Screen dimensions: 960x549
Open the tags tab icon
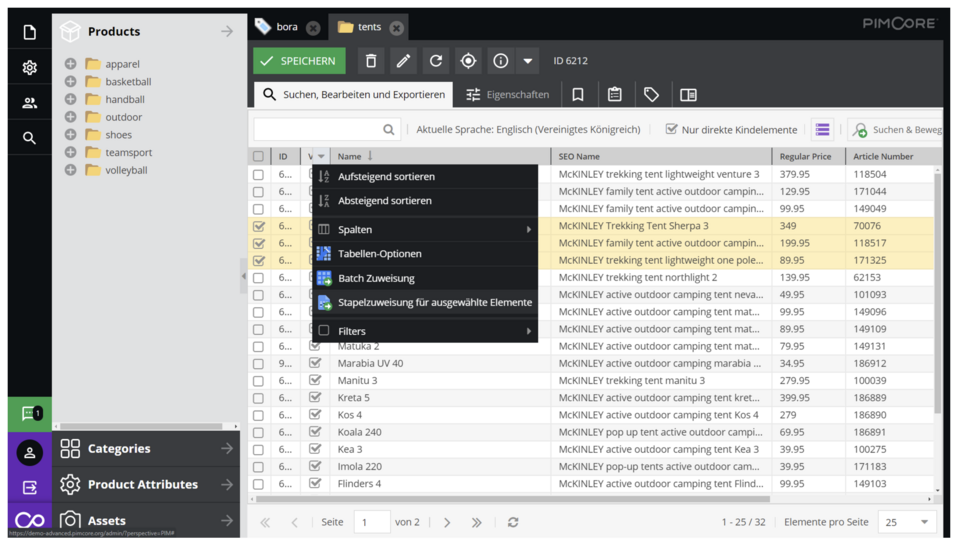(651, 94)
